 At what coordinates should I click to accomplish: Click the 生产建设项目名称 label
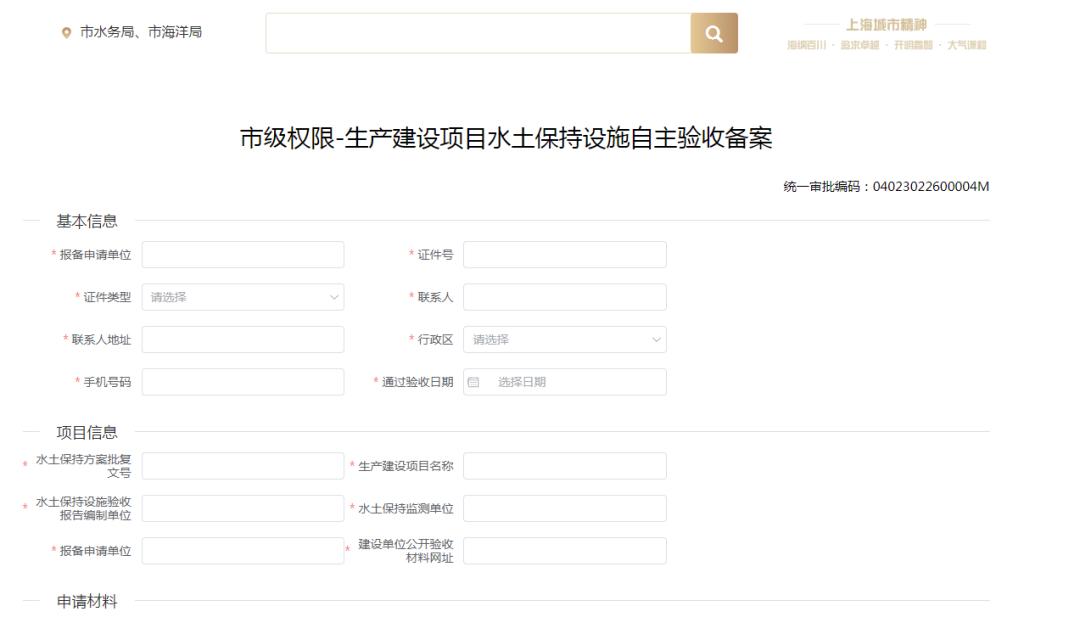point(406,466)
